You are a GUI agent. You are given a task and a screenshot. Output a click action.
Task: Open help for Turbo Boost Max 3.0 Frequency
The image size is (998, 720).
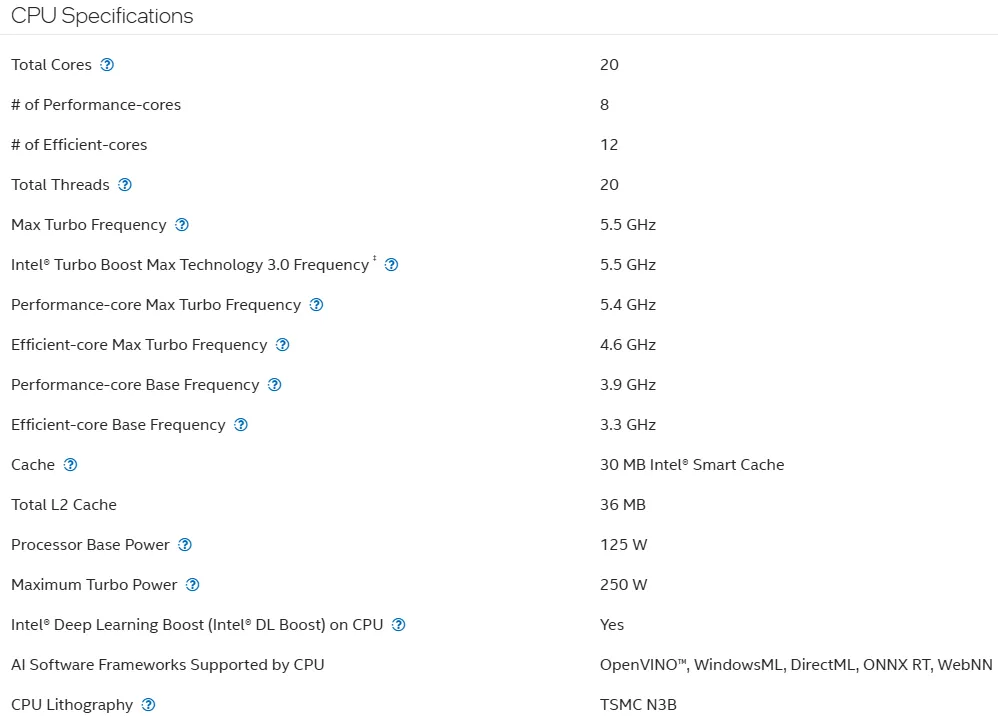(x=391, y=265)
